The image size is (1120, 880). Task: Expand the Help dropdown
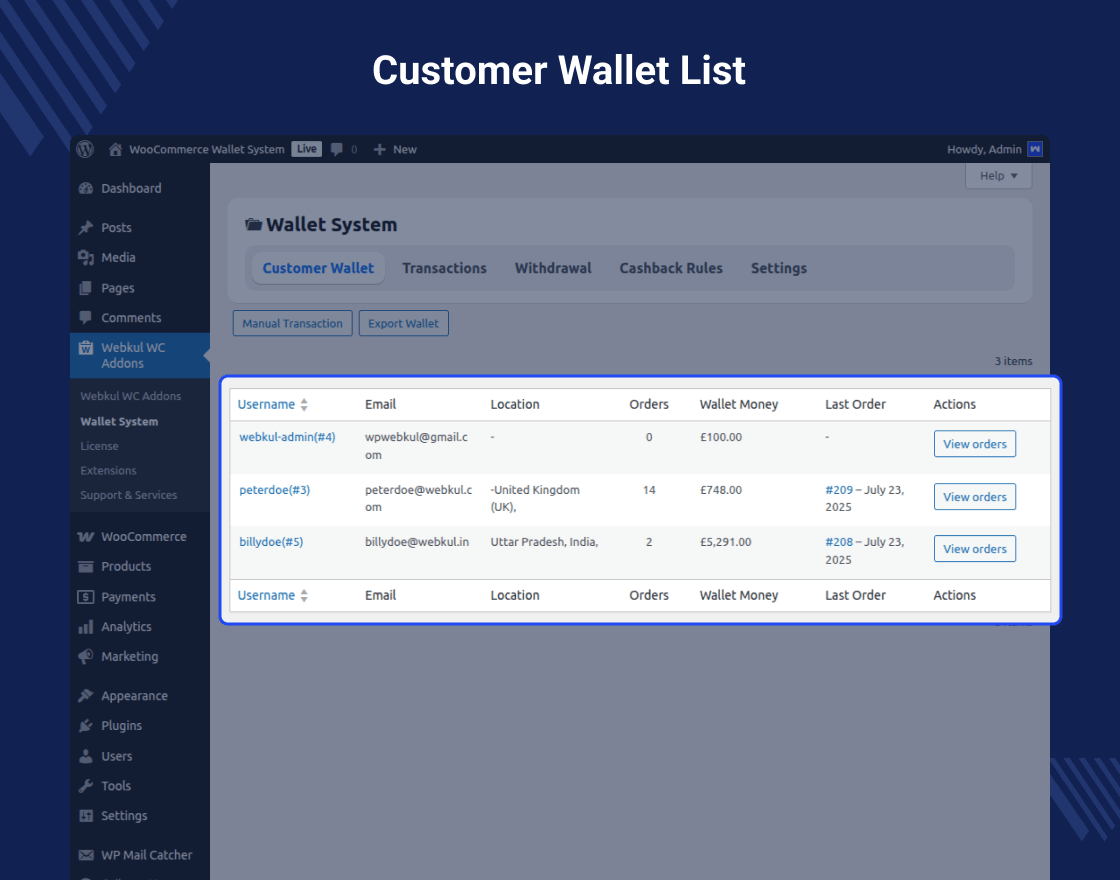[998, 176]
